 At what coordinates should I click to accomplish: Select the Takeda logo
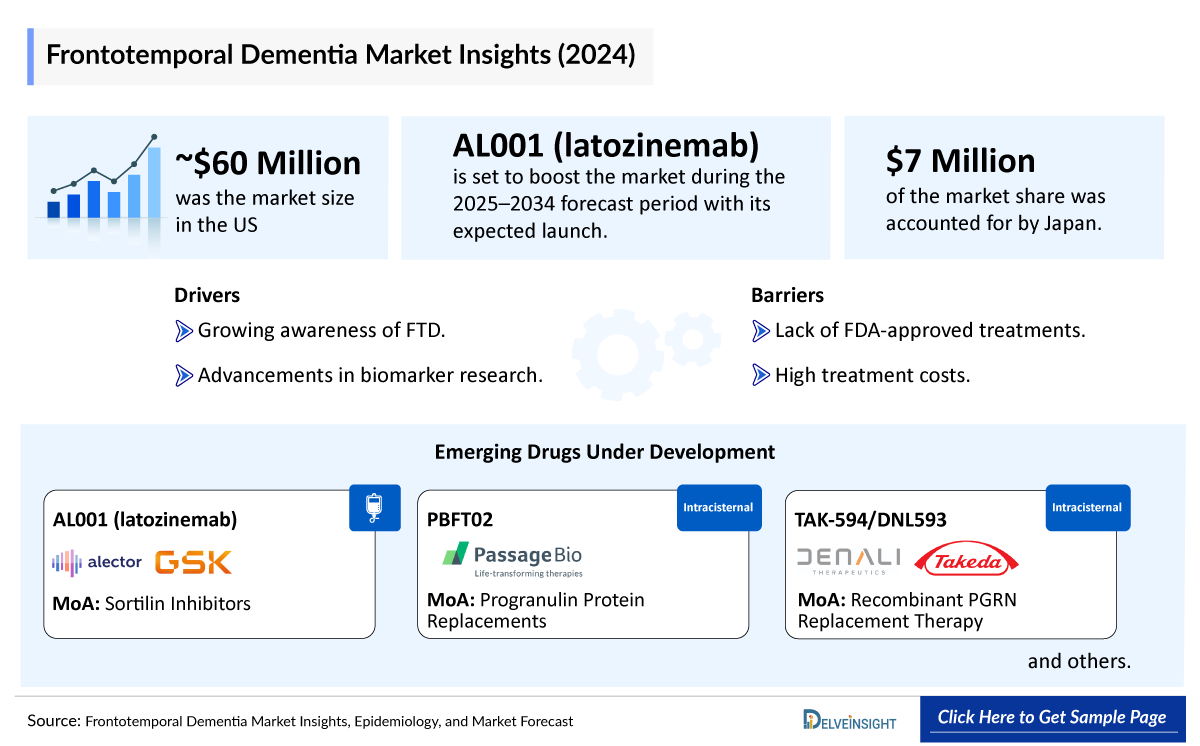966,560
